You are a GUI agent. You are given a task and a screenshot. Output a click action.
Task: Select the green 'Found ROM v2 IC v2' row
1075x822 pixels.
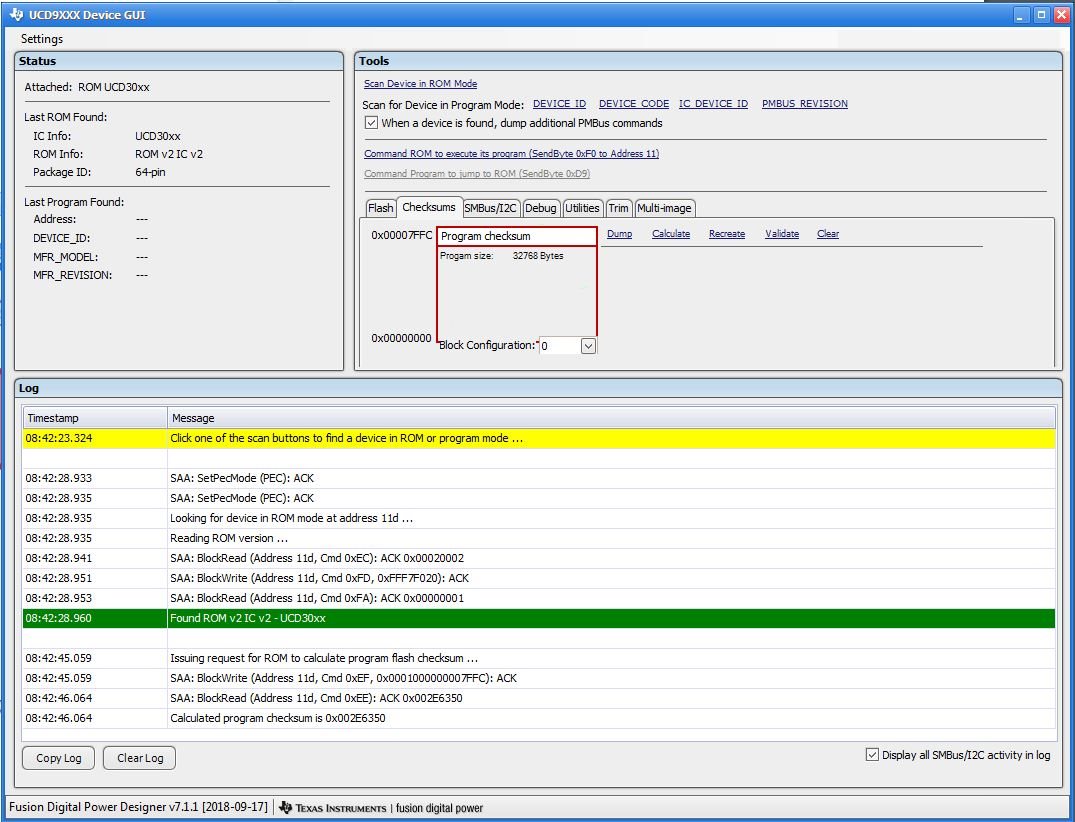point(539,618)
